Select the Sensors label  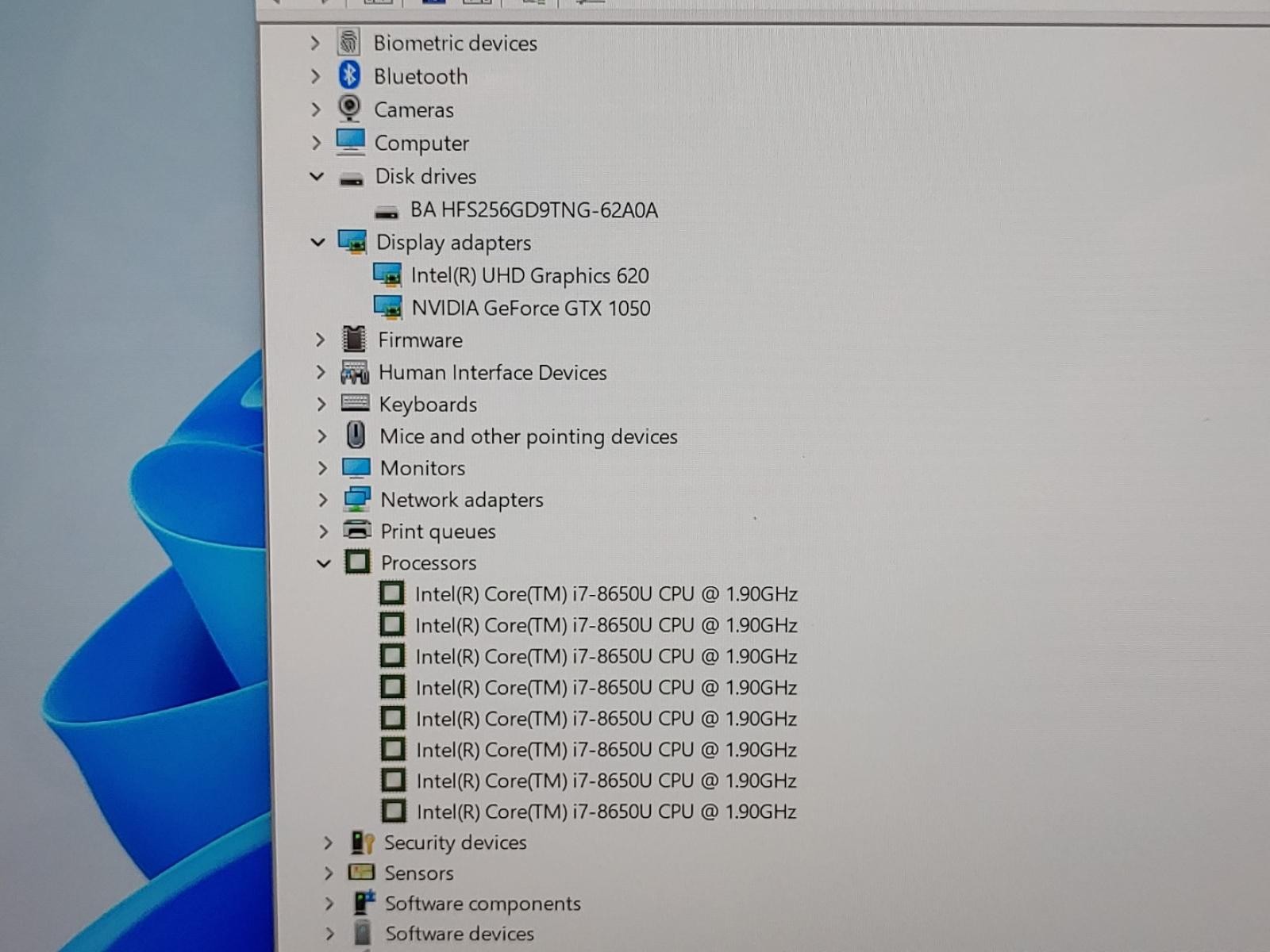point(419,873)
